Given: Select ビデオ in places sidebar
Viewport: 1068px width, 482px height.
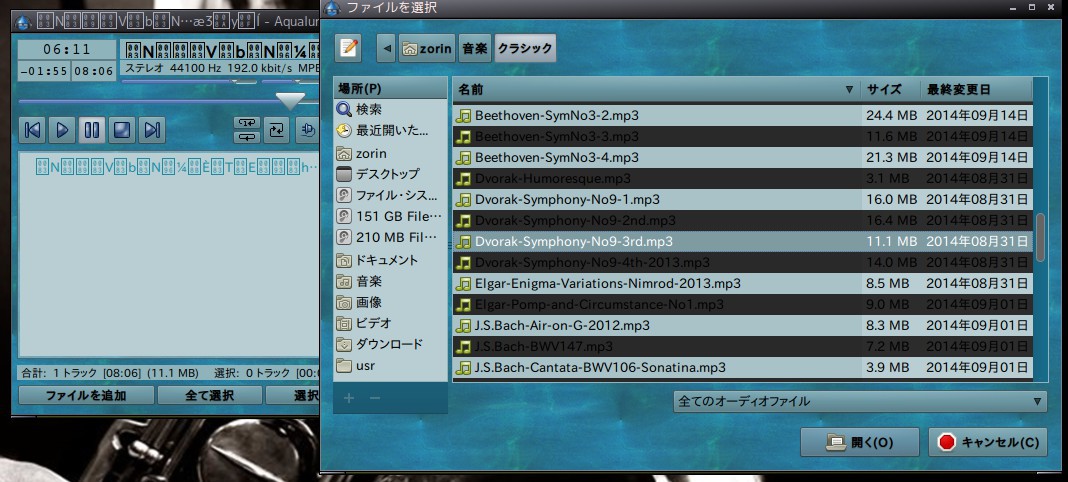Looking at the screenshot, I should tap(390, 323).
